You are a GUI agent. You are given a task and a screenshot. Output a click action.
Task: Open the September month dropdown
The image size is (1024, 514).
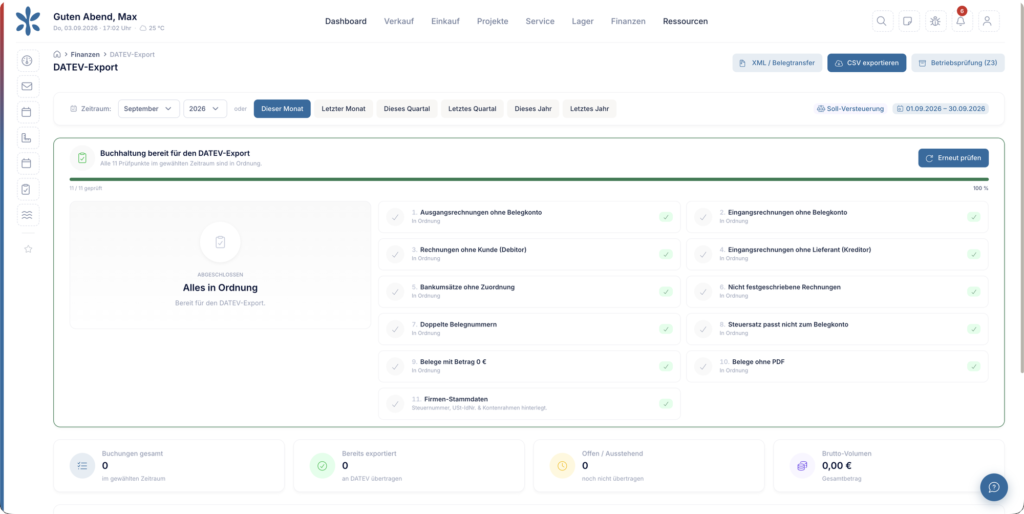pyautogui.click(x=149, y=108)
